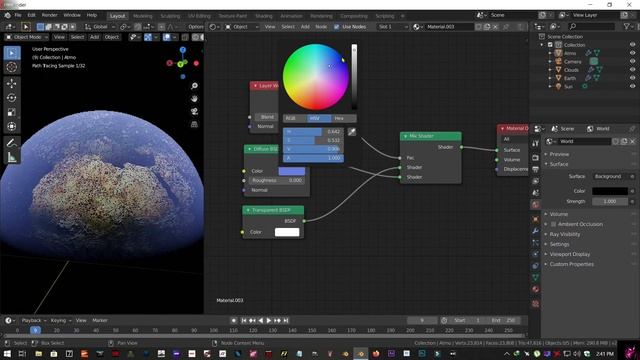Uncheck the Collection checkbox in outliner
Screen dimensions: 640x360
pos(550,45)
